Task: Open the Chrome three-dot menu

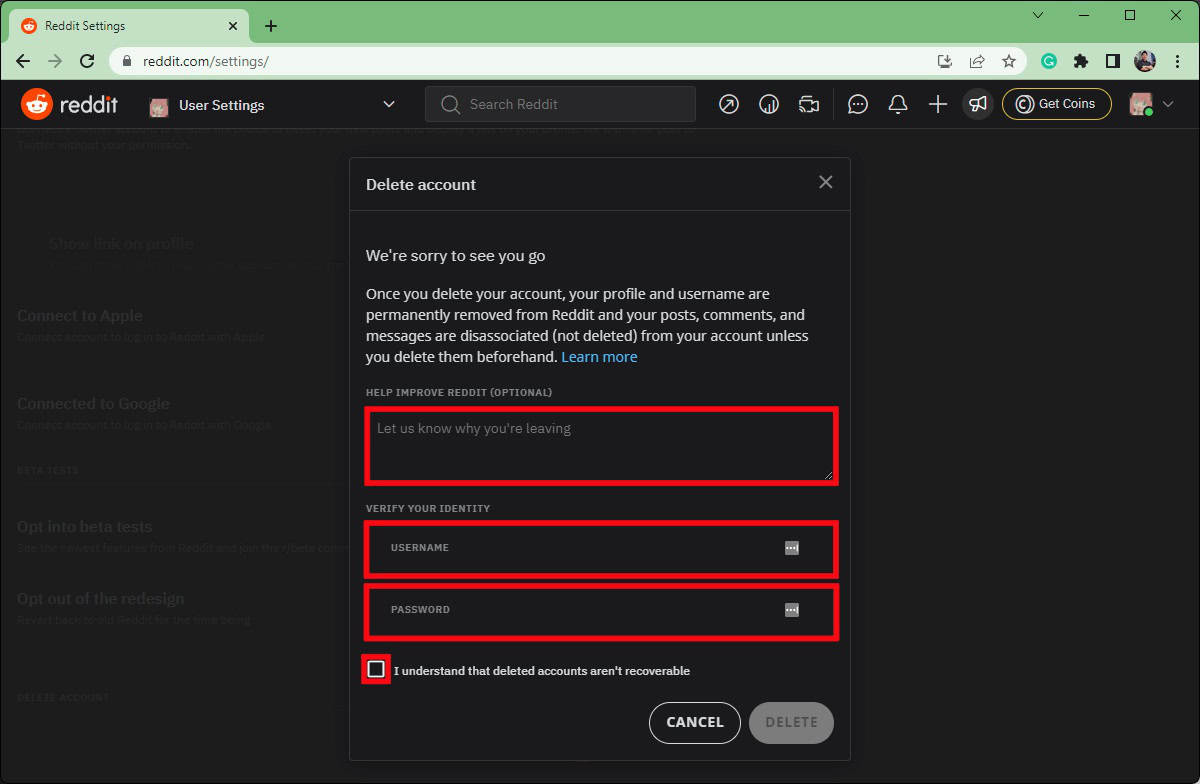Action: (1177, 61)
